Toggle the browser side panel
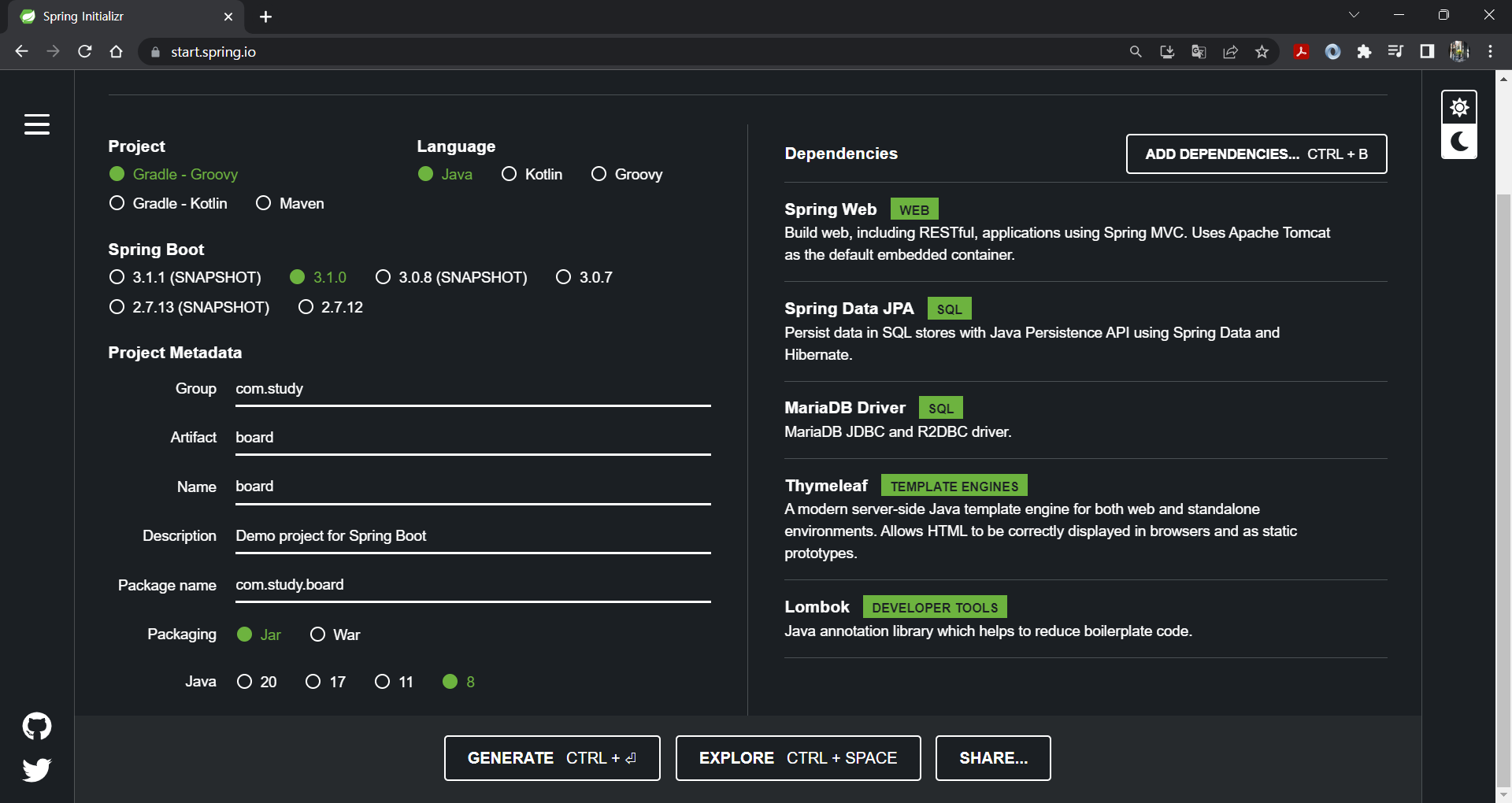 [x=1427, y=51]
